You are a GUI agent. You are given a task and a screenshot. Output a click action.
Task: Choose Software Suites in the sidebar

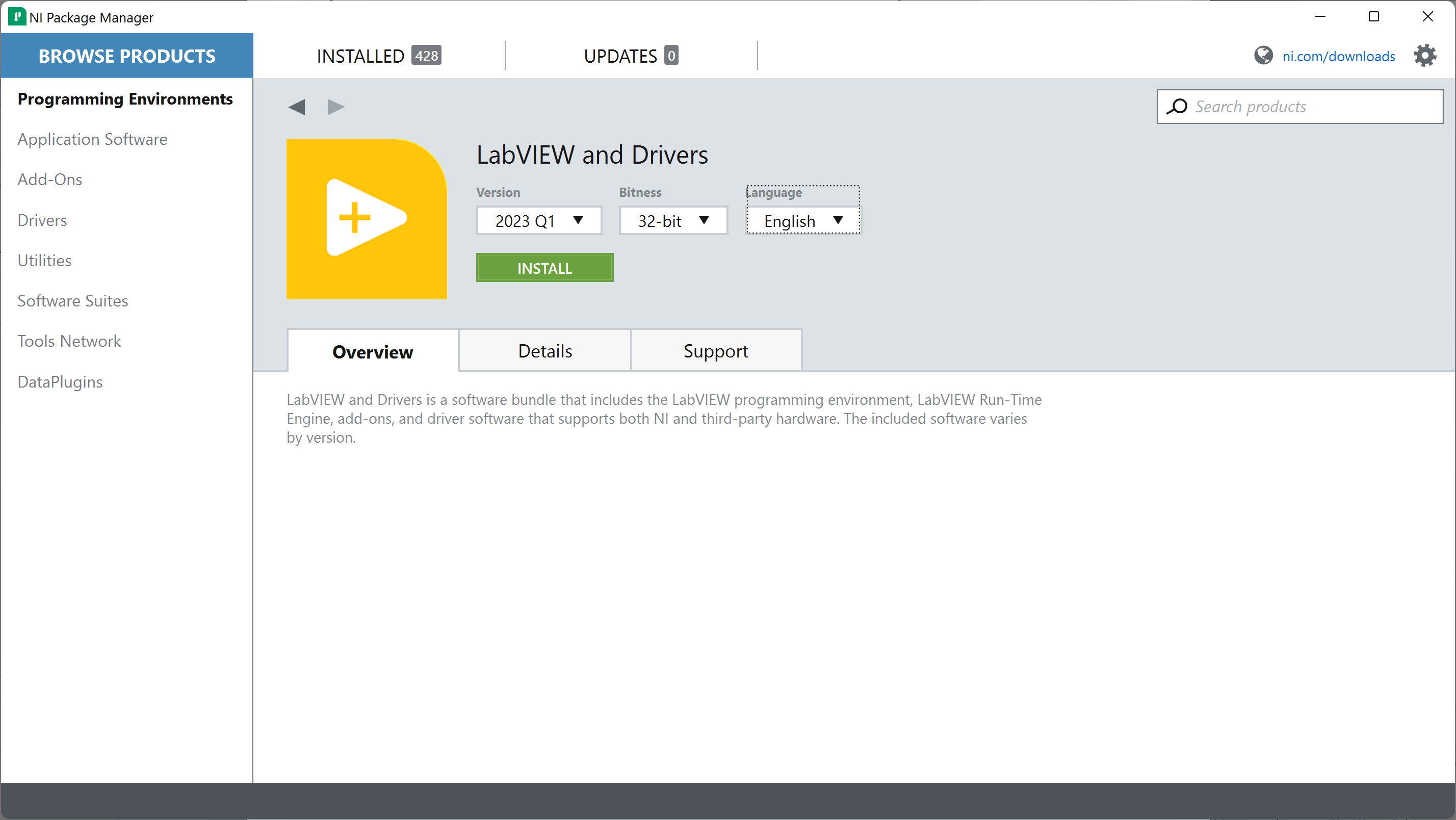pos(72,301)
